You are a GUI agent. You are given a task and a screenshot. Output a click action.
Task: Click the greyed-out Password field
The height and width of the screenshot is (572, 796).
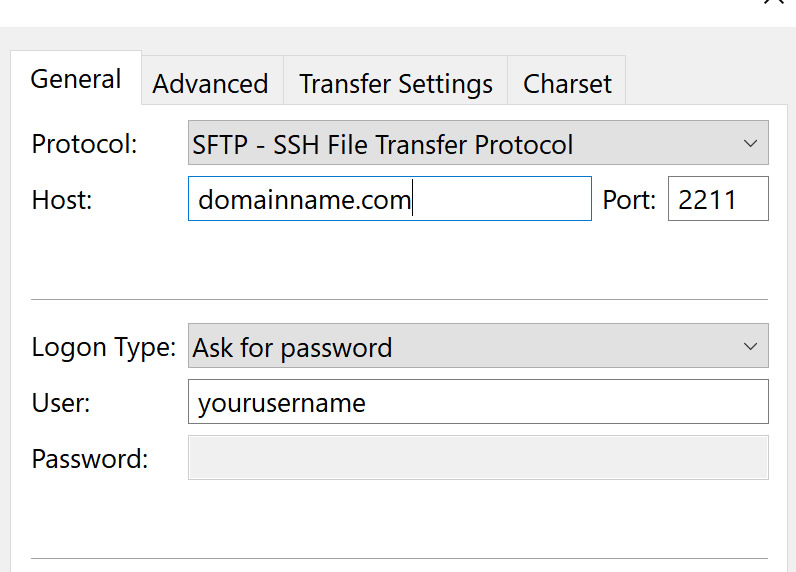[478, 457]
